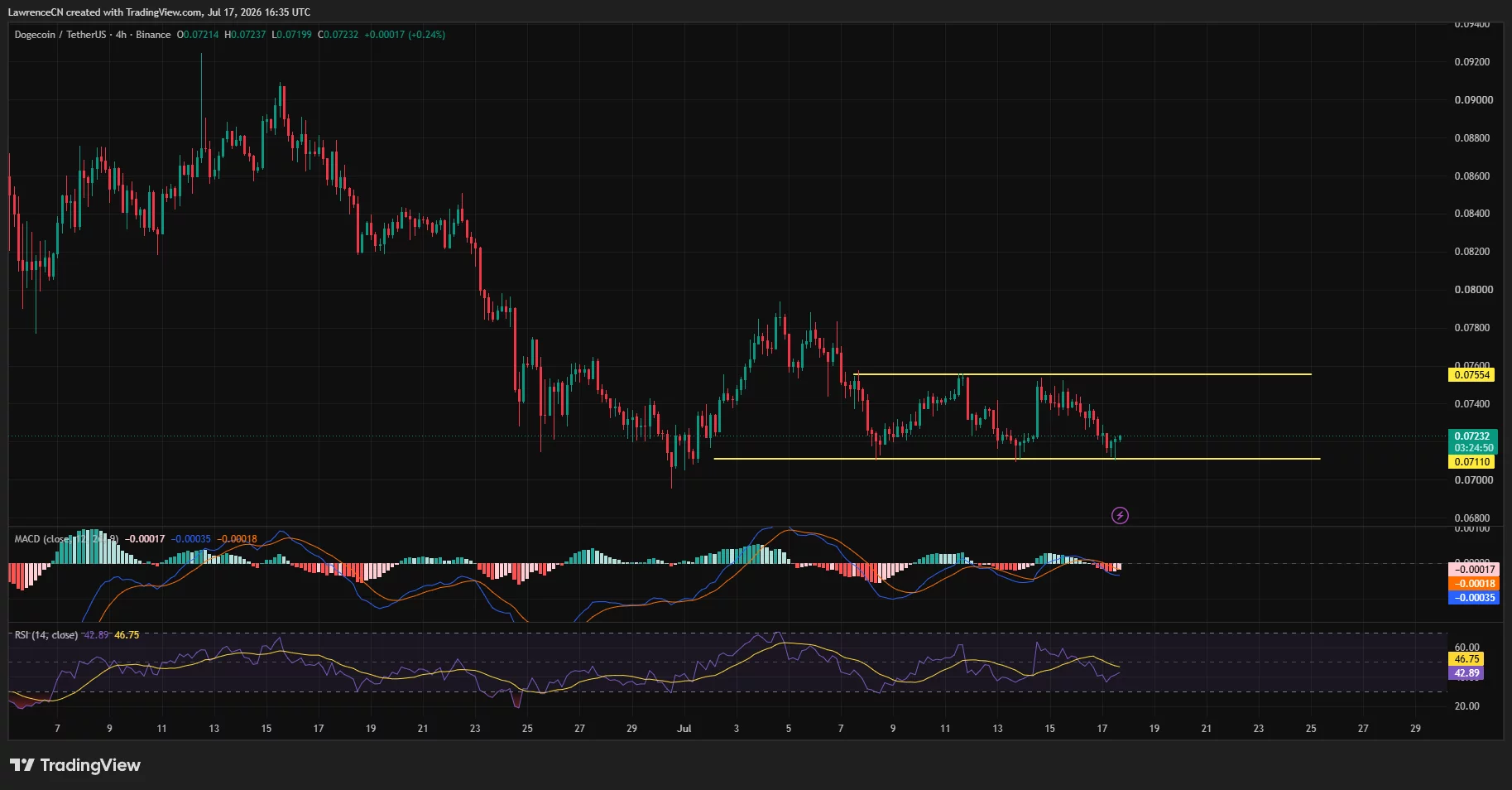This screenshot has height=790, width=1512.
Task: Click the 03:24:50 candle countdown timer
Action: [1473, 448]
